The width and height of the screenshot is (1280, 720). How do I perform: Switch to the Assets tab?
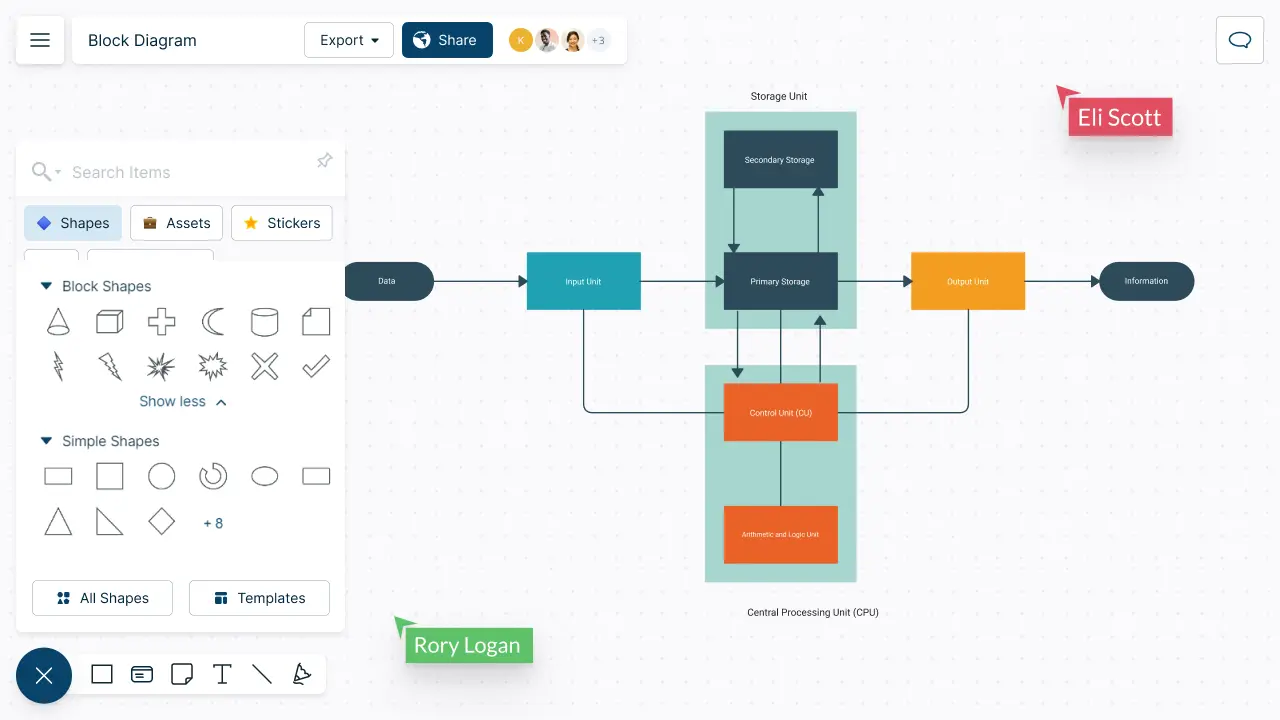[176, 223]
